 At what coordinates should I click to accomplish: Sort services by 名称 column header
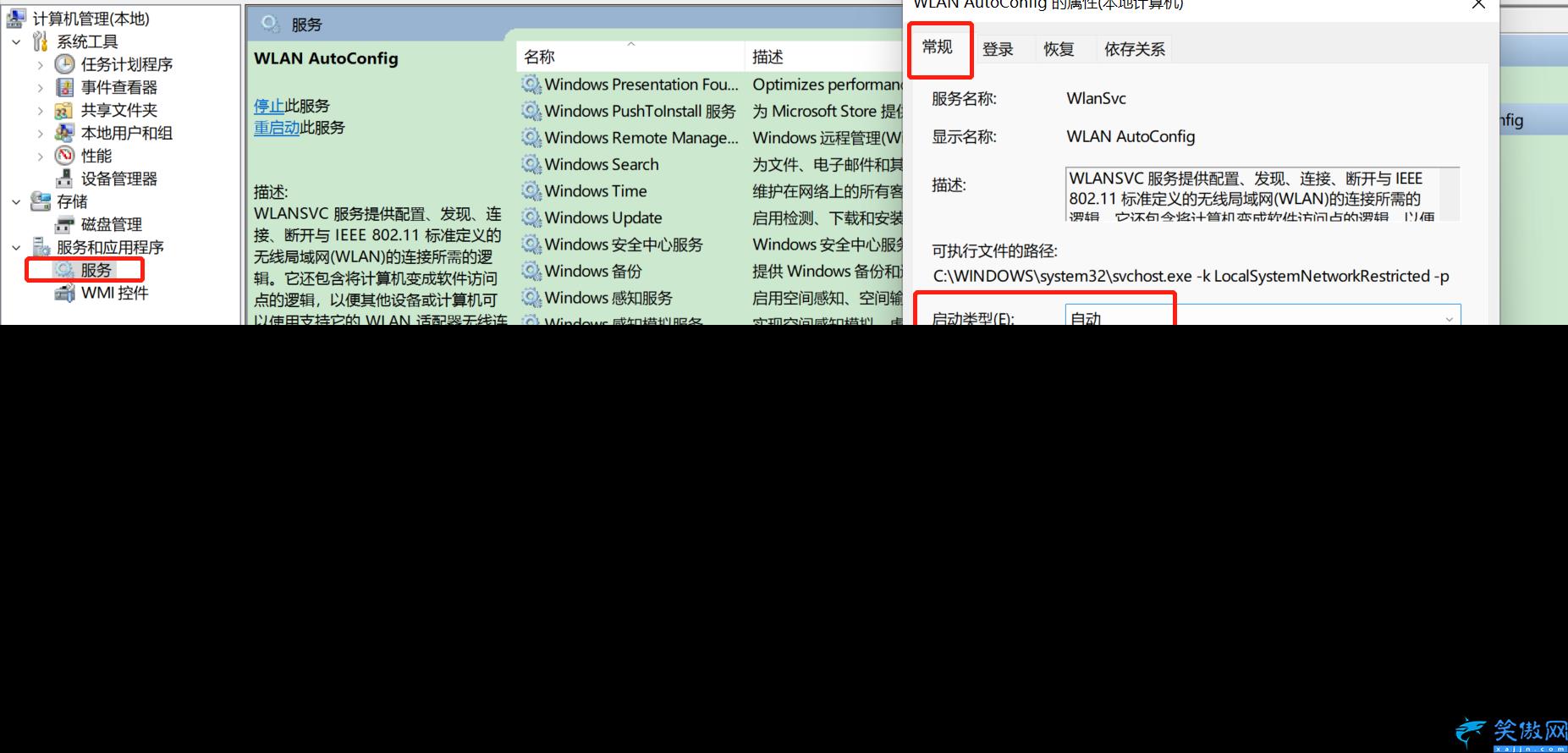pos(630,57)
